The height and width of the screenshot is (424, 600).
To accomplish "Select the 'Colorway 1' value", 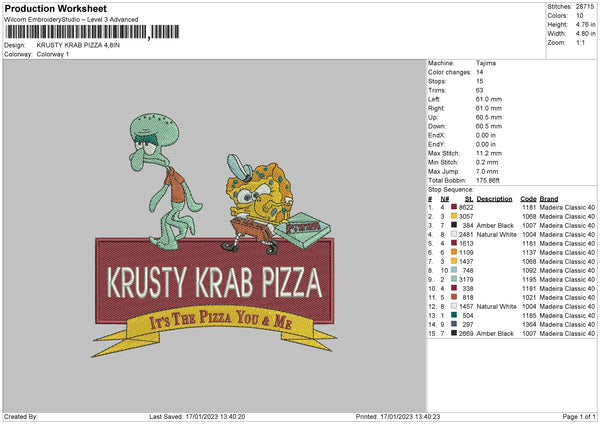I will click(x=53, y=54).
